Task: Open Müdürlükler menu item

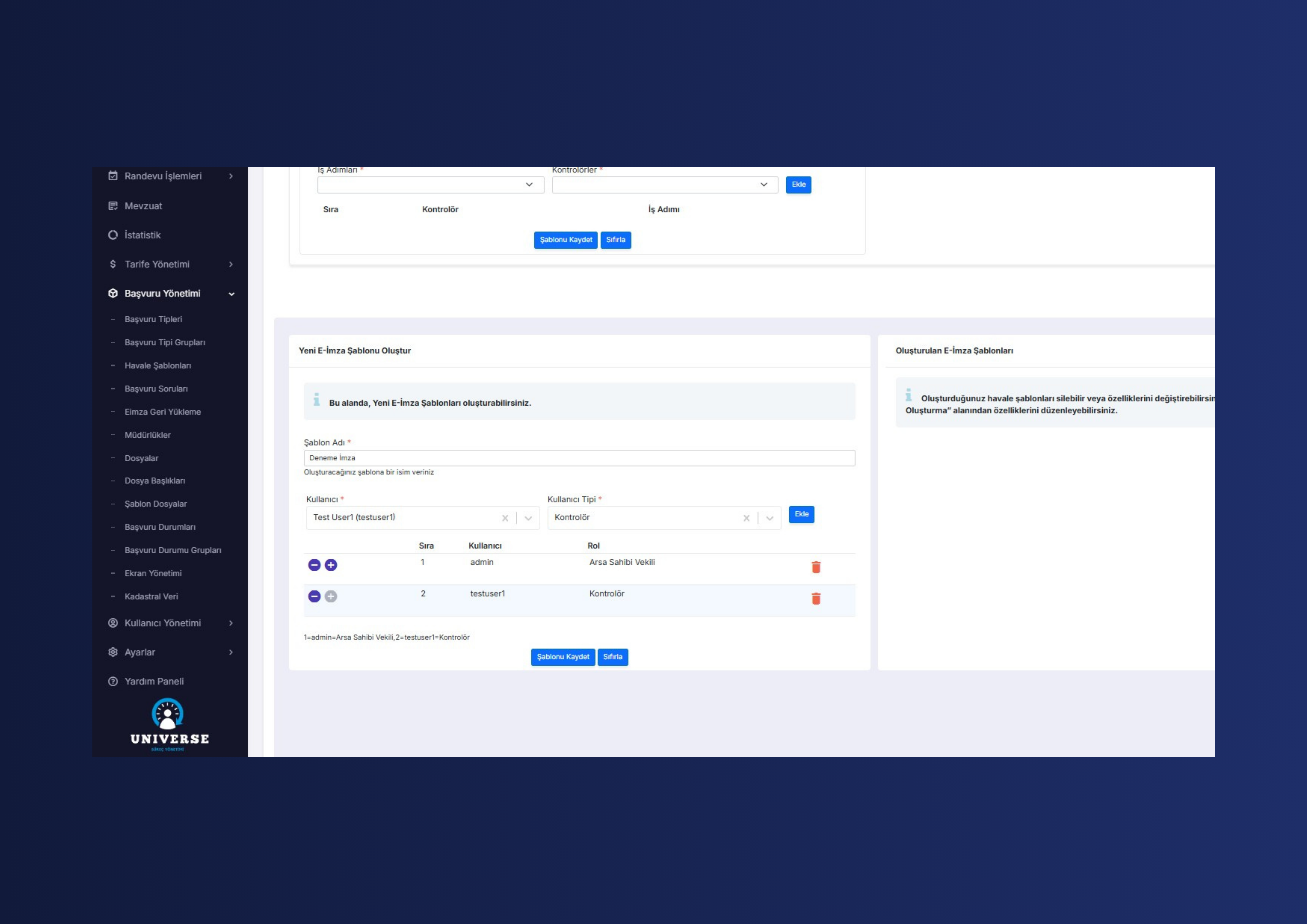Action: pos(147,435)
